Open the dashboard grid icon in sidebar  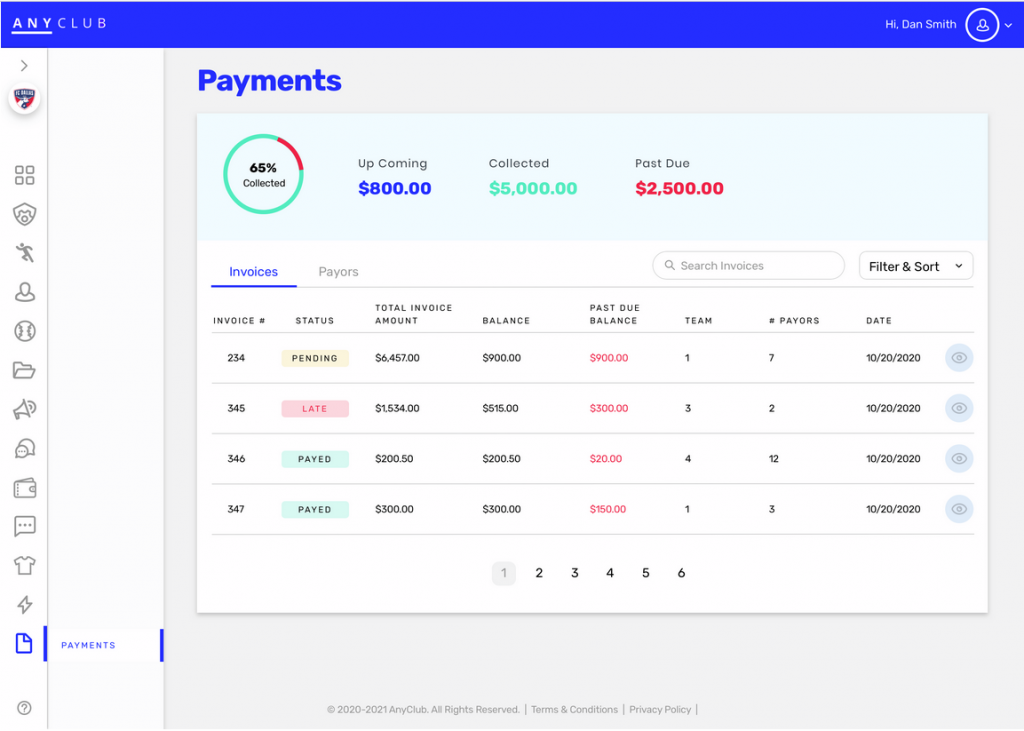(x=24, y=175)
